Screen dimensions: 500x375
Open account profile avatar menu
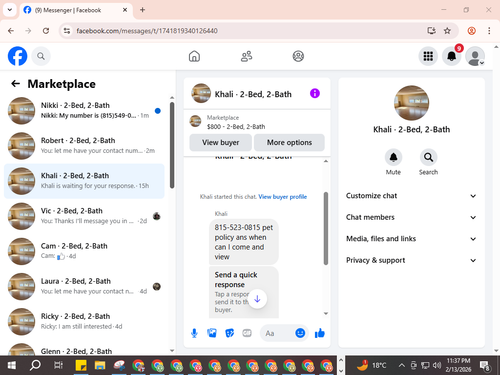[475, 56]
